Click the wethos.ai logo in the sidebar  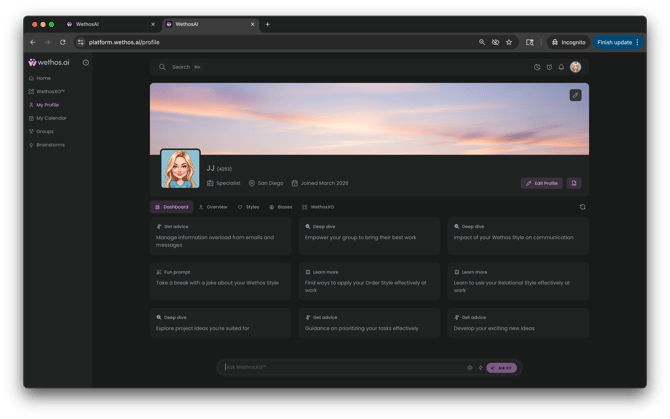click(49, 62)
